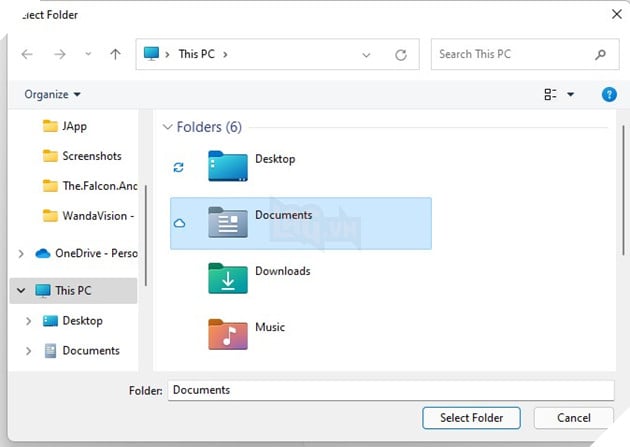Expand chevron after This PC breadcrumb
Viewport: 630px width, 447px height.
(x=225, y=54)
